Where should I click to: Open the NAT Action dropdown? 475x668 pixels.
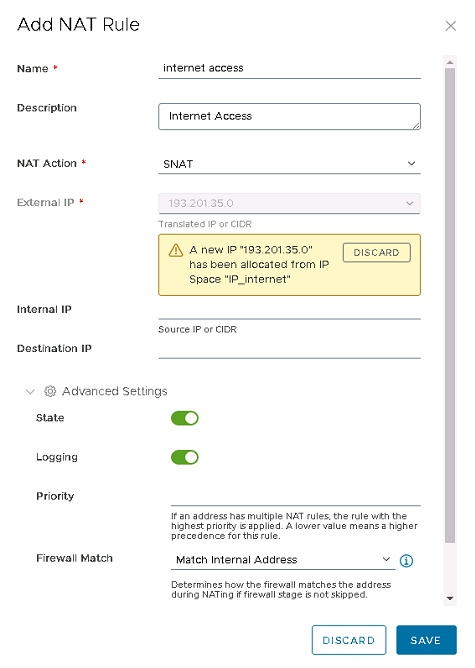tap(289, 164)
